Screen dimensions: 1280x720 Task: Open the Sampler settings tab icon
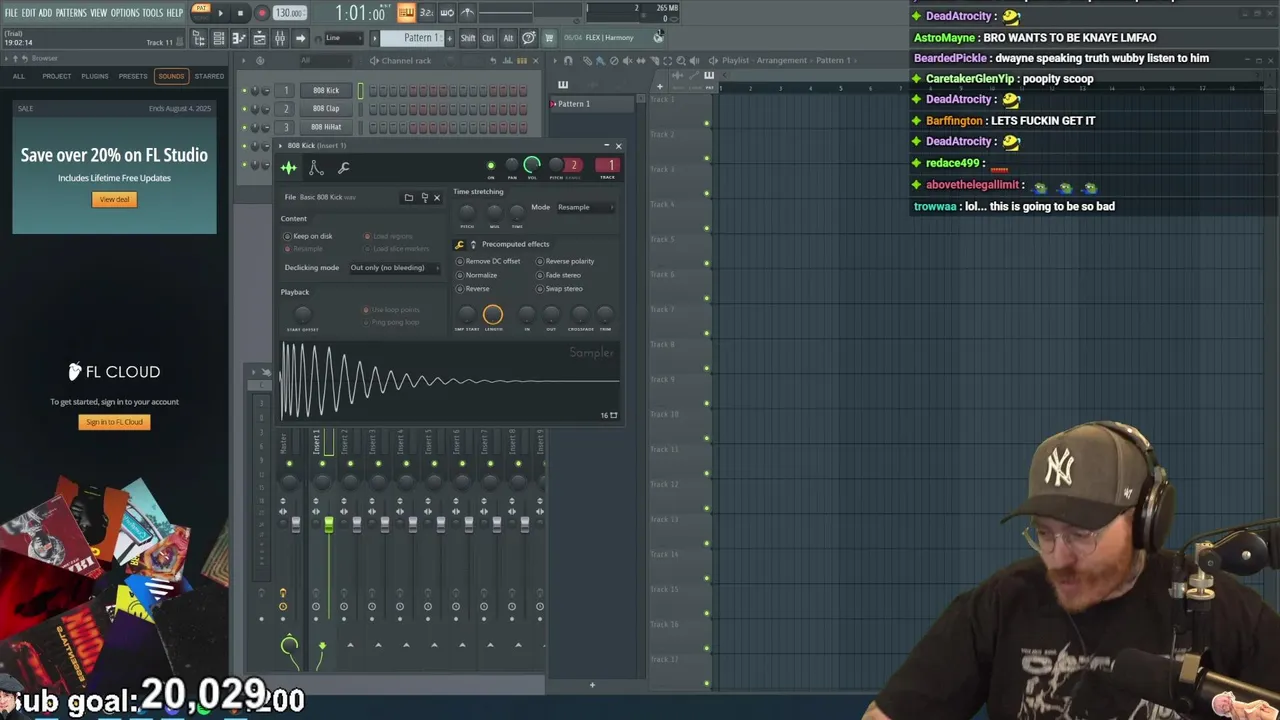pyautogui.click(x=289, y=168)
